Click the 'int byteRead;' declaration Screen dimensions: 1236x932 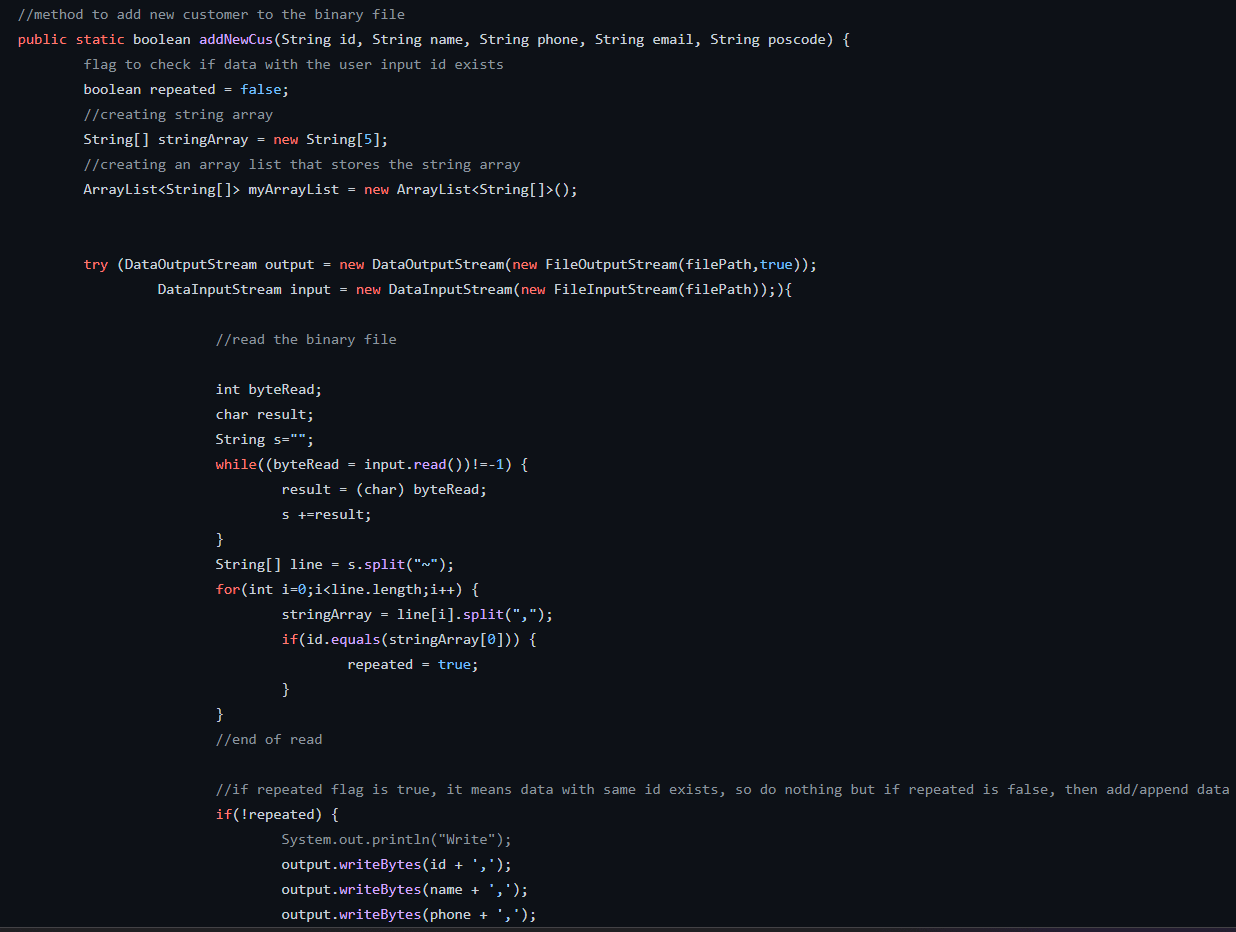(269, 389)
